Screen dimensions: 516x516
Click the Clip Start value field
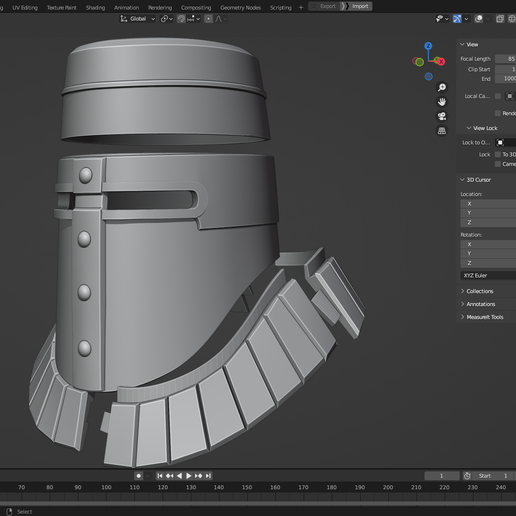505,69
